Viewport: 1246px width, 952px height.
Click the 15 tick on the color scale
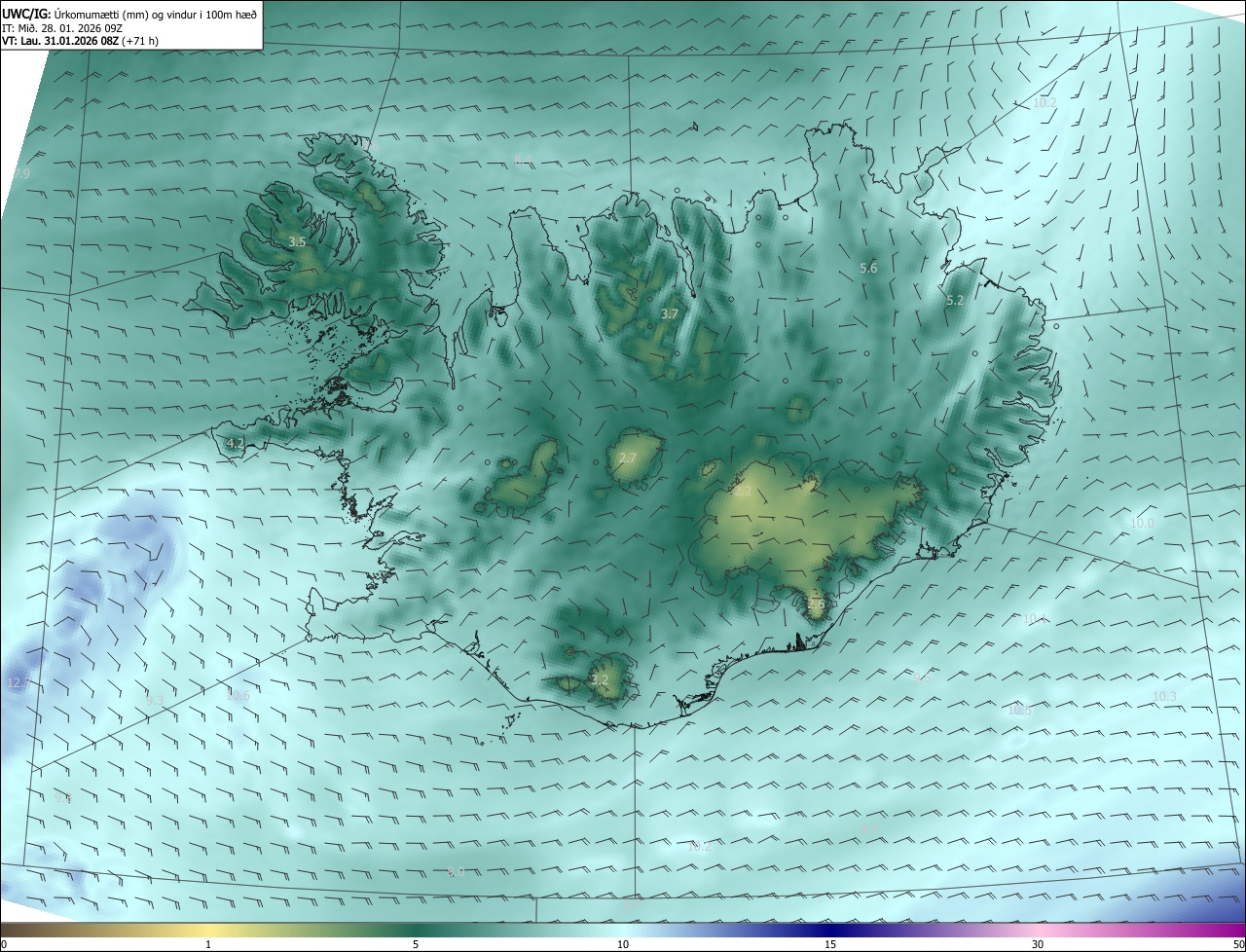point(830,944)
